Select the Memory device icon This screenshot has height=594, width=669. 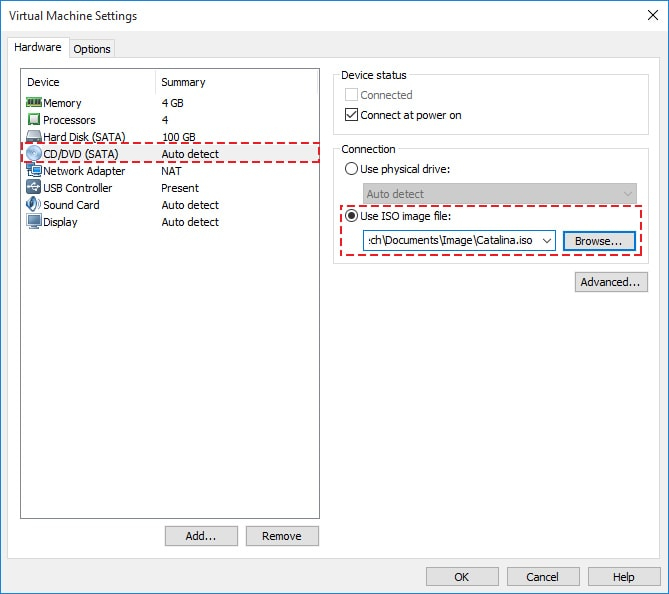point(33,103)
